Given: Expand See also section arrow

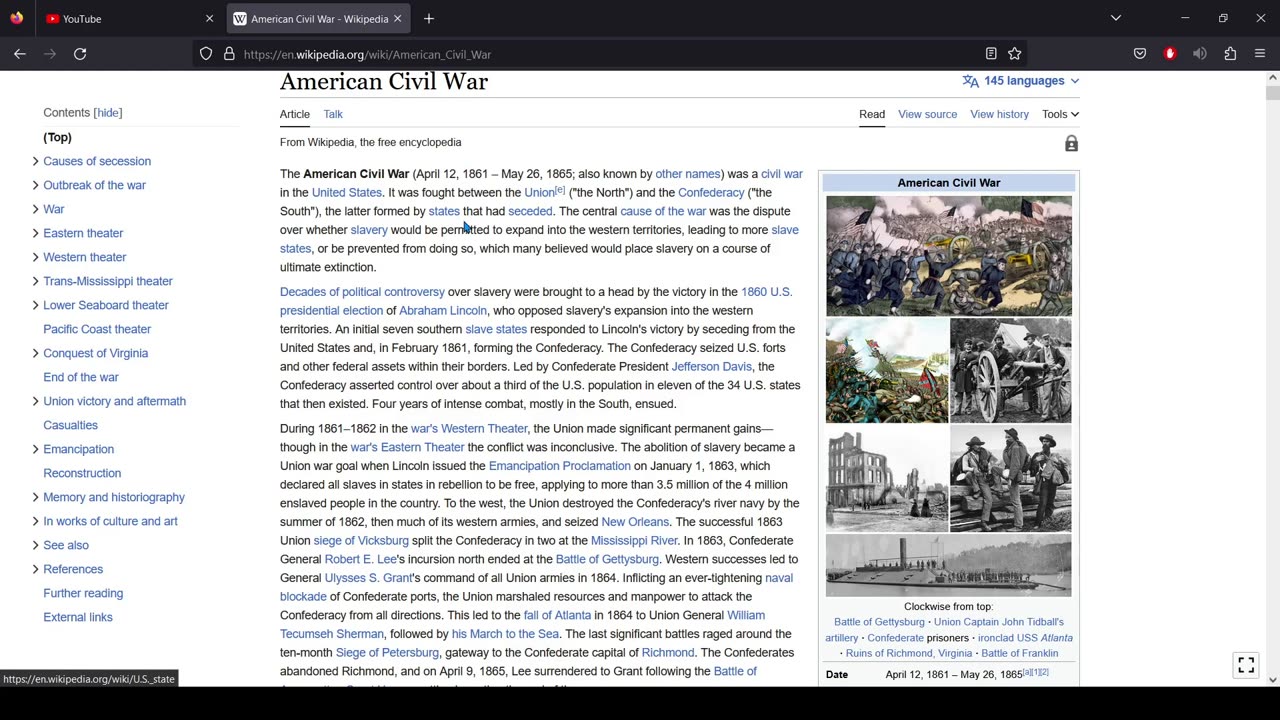Looking at the screenshot, I should tap(35, 545).
